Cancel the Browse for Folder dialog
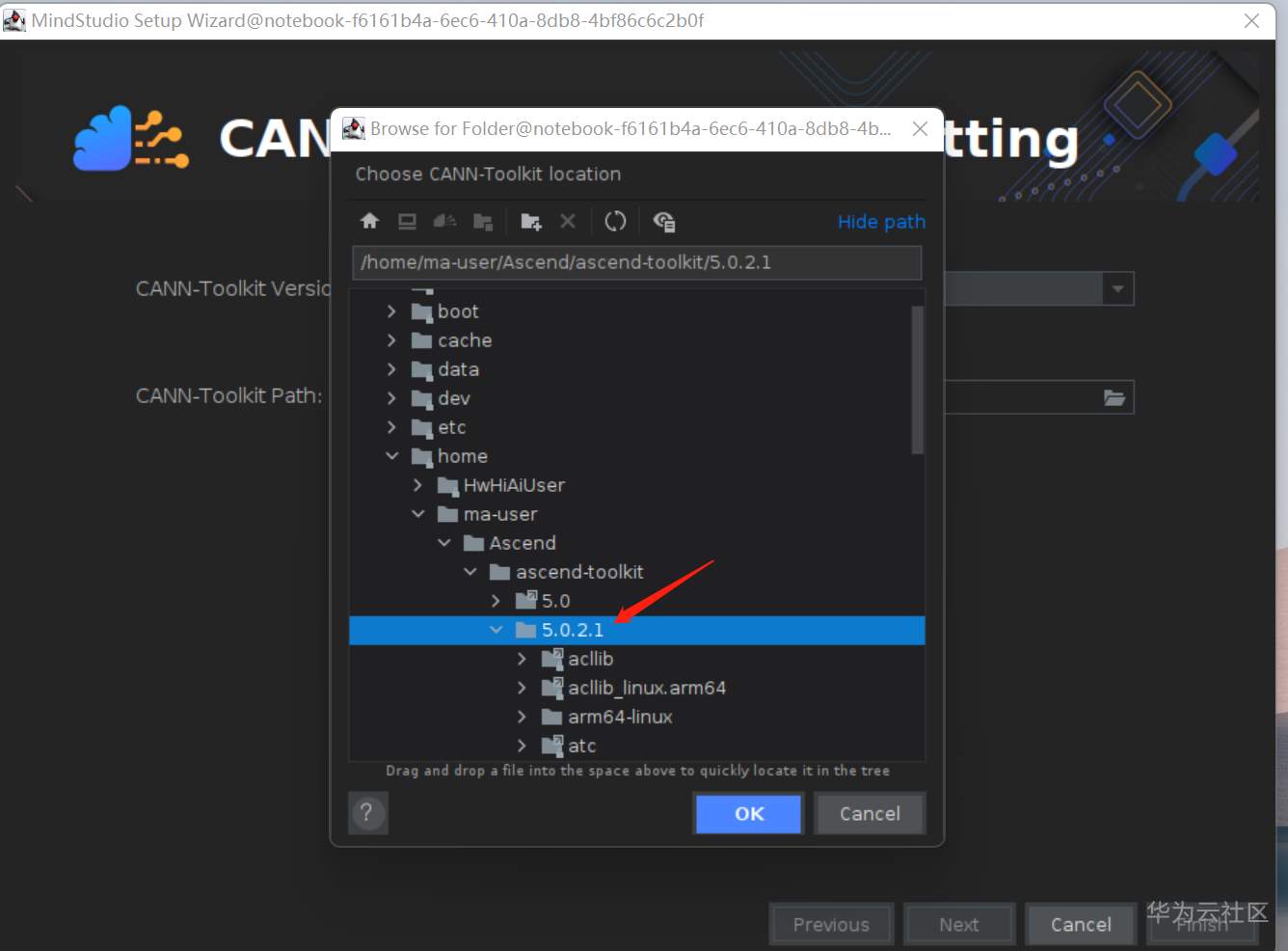1288x951 pixels. [870, 813]
